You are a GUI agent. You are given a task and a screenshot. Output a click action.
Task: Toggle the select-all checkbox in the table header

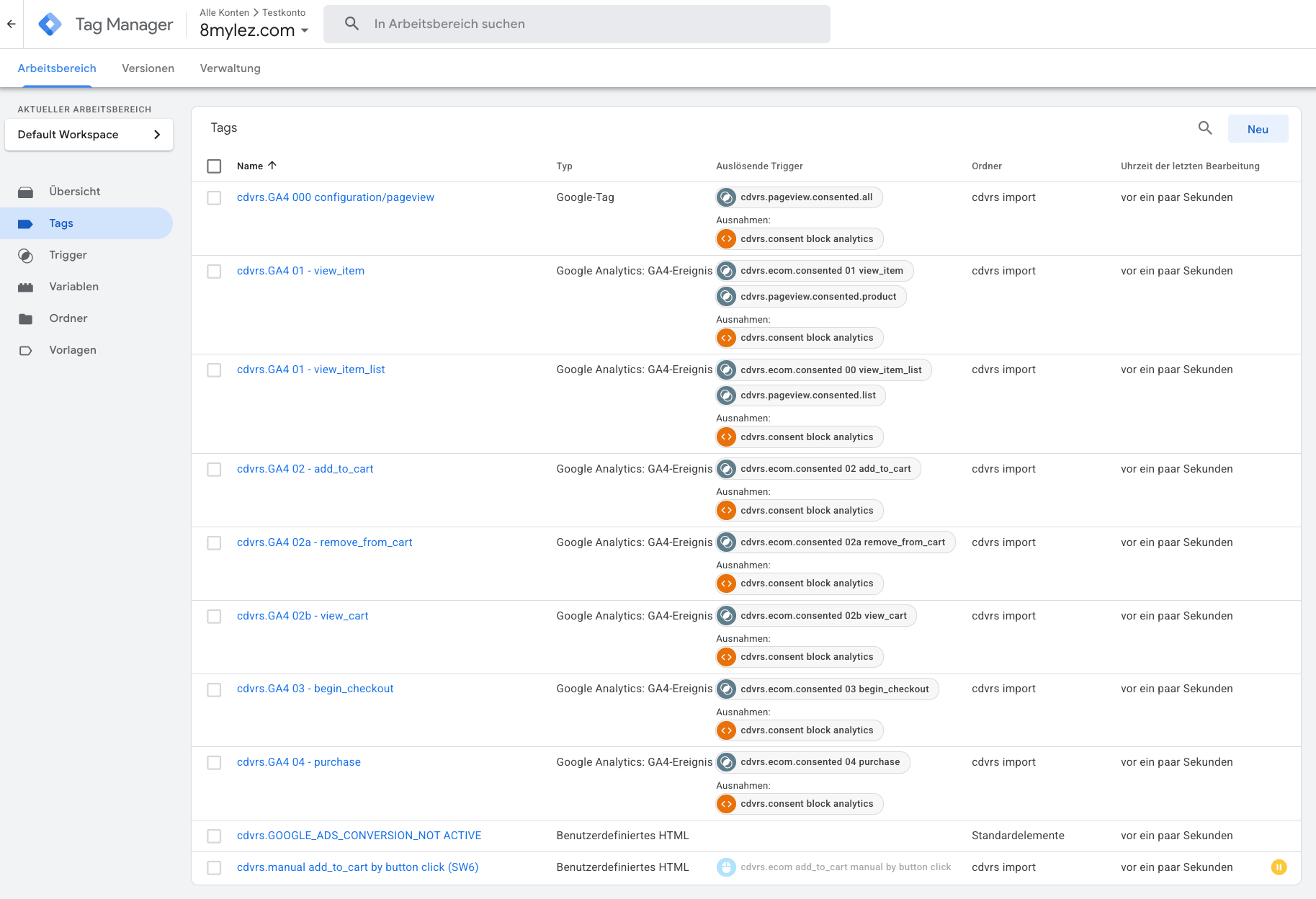tap(214, 166)
